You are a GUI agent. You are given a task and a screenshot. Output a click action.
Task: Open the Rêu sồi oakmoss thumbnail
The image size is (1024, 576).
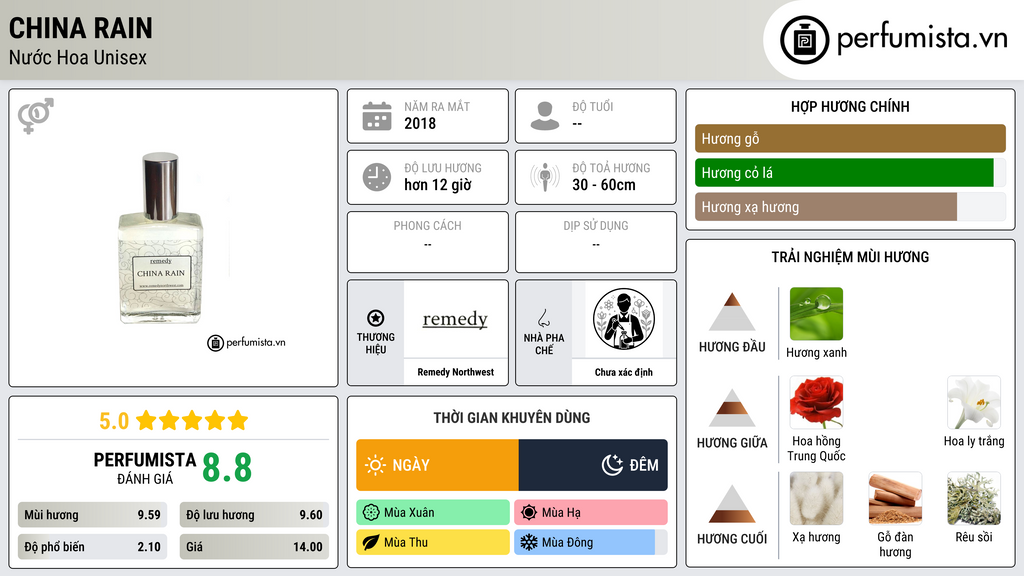point(974,499)
